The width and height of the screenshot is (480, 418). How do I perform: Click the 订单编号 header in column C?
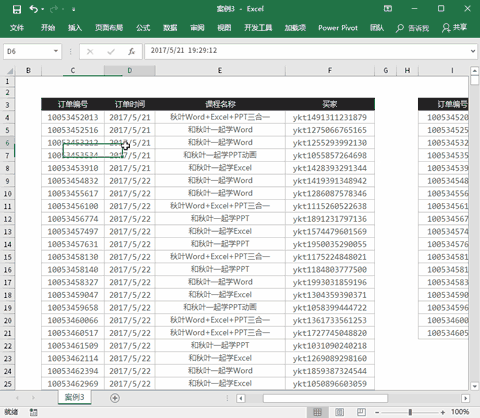73,104
